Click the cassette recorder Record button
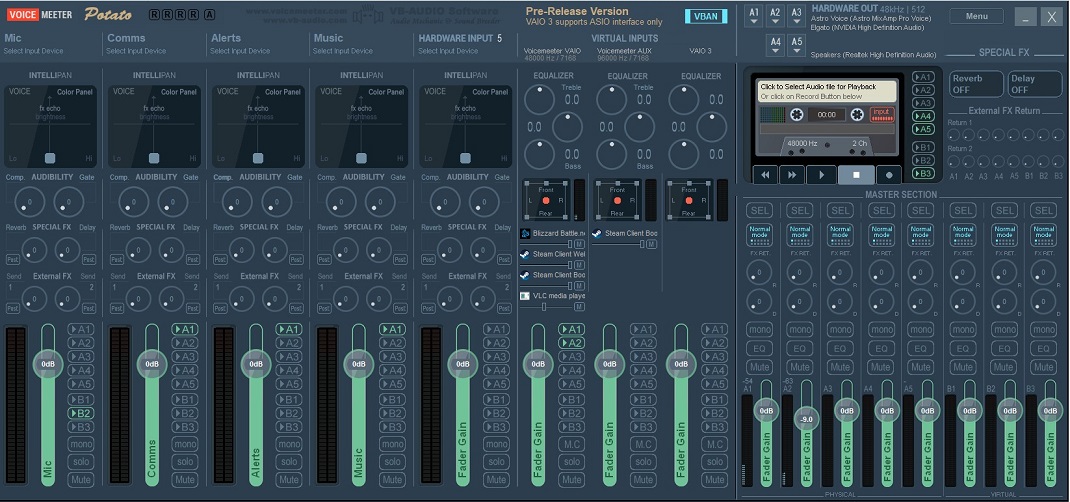This screenshot has height=502, width=1070. click(x=888, y=174)
